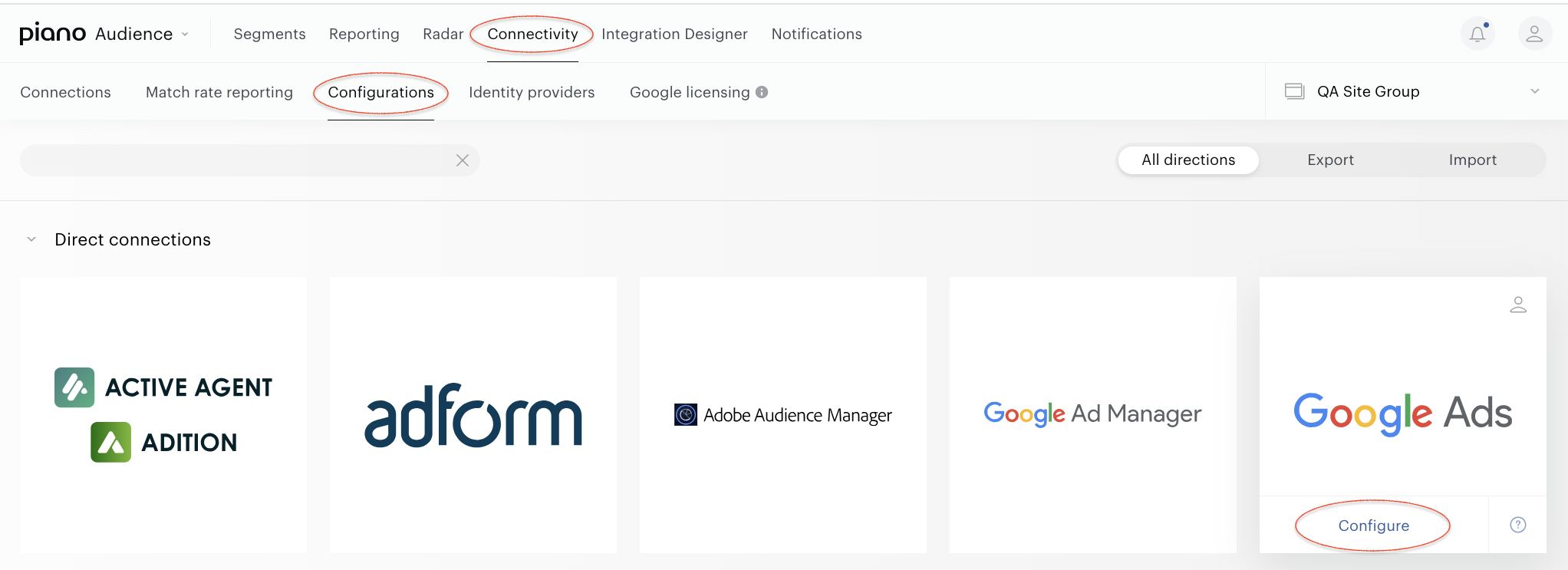Click the person icon on Google Ads card
Image resolution: width=1568 pixels, height=570 pixels.
coord(1518,305)
